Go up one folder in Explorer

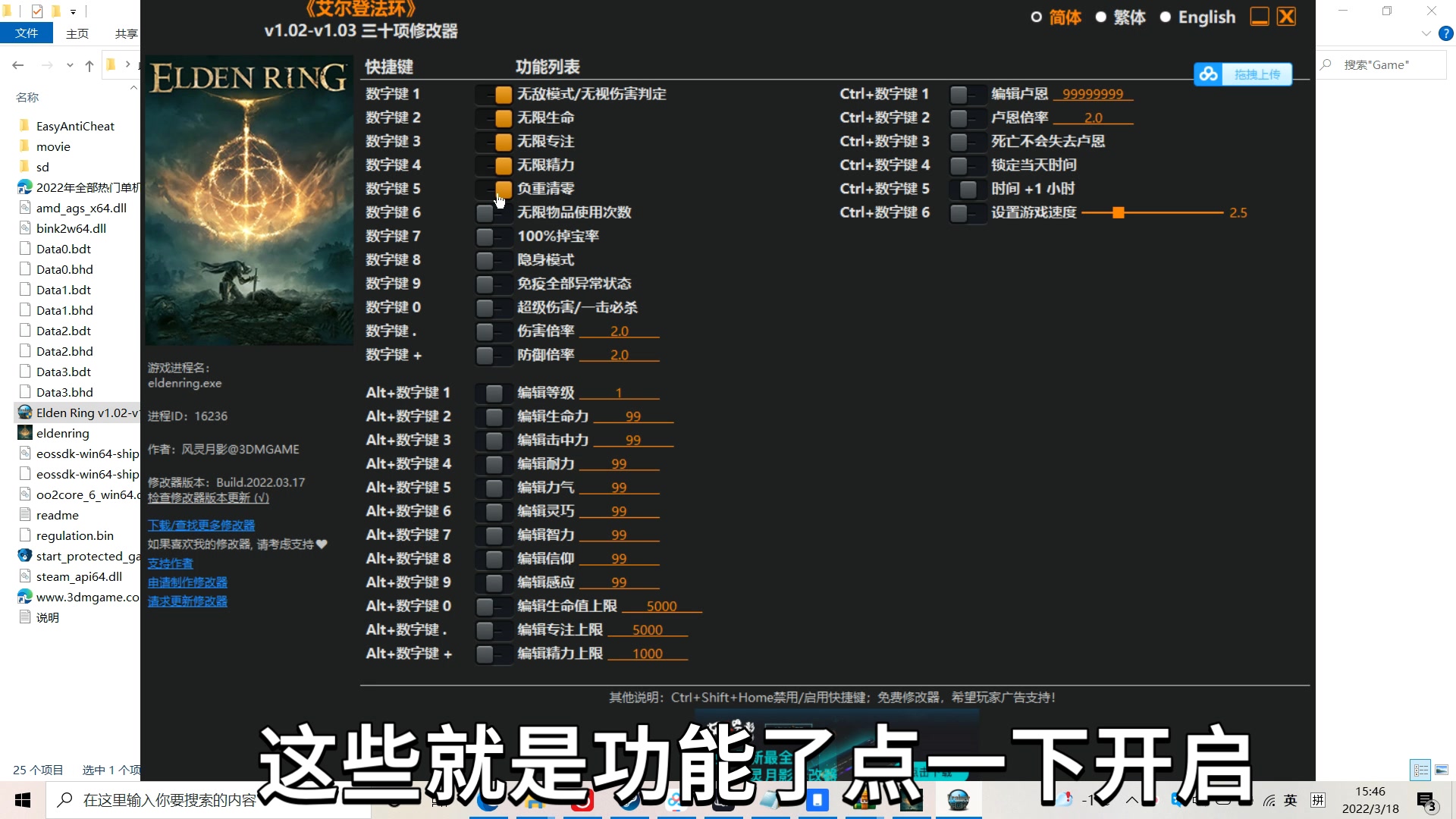pos(89,65)
